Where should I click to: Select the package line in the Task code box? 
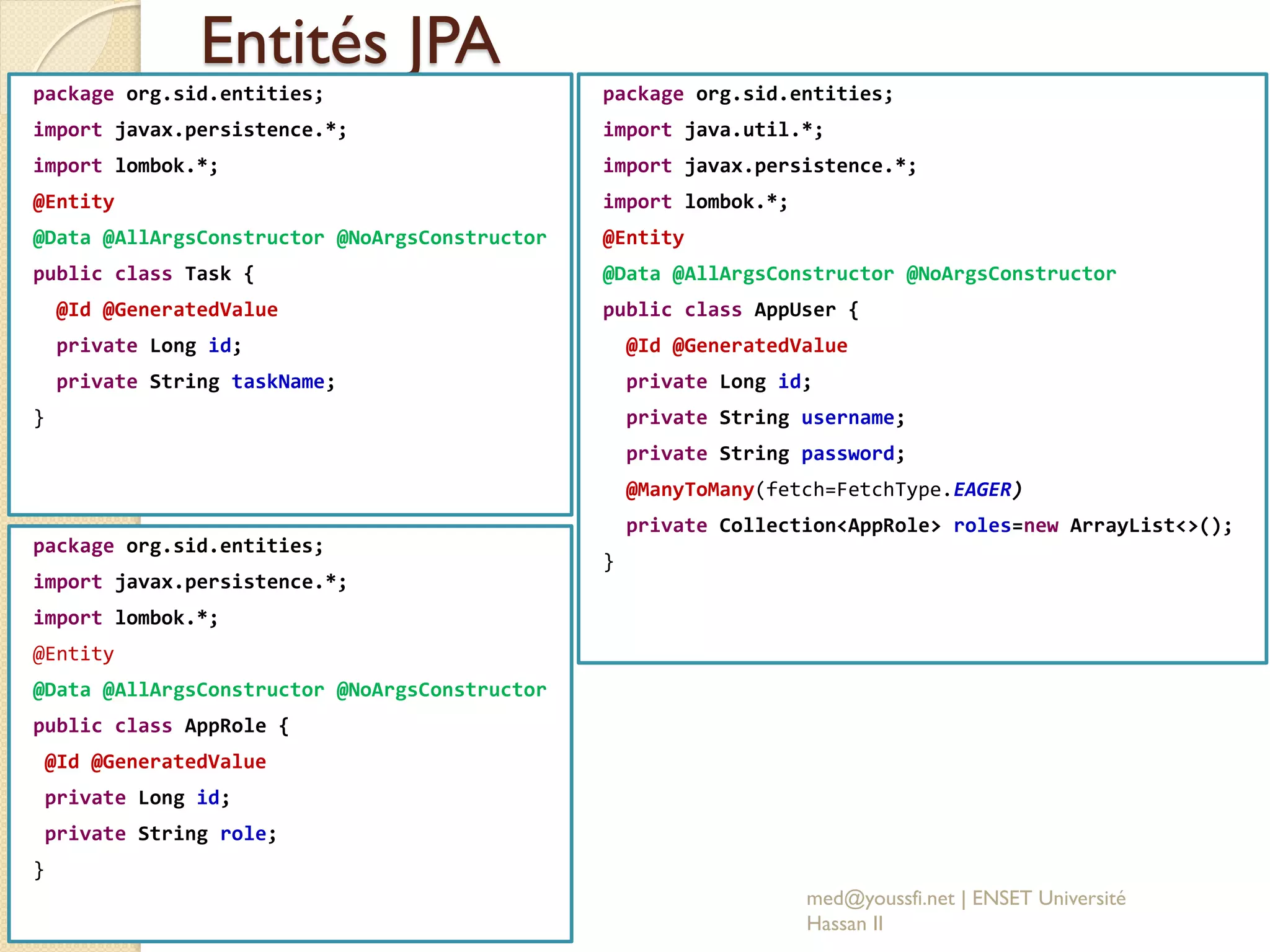tap(178, 94)
